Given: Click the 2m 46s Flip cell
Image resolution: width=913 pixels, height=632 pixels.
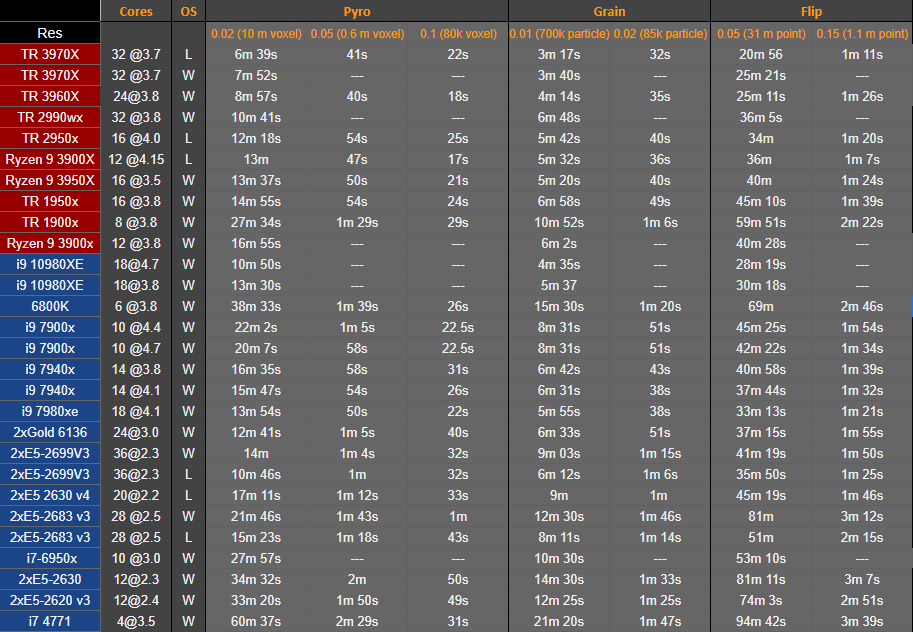Looking at the screenshot, I should coord(862,306).
